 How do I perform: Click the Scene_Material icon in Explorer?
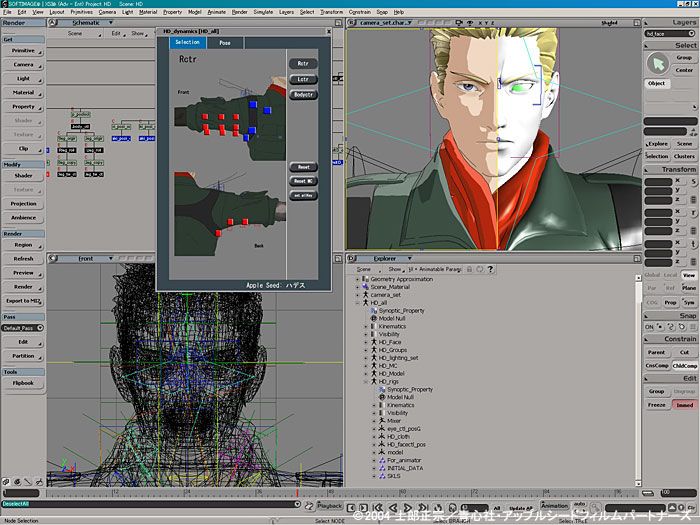click(x=365, y=287)
